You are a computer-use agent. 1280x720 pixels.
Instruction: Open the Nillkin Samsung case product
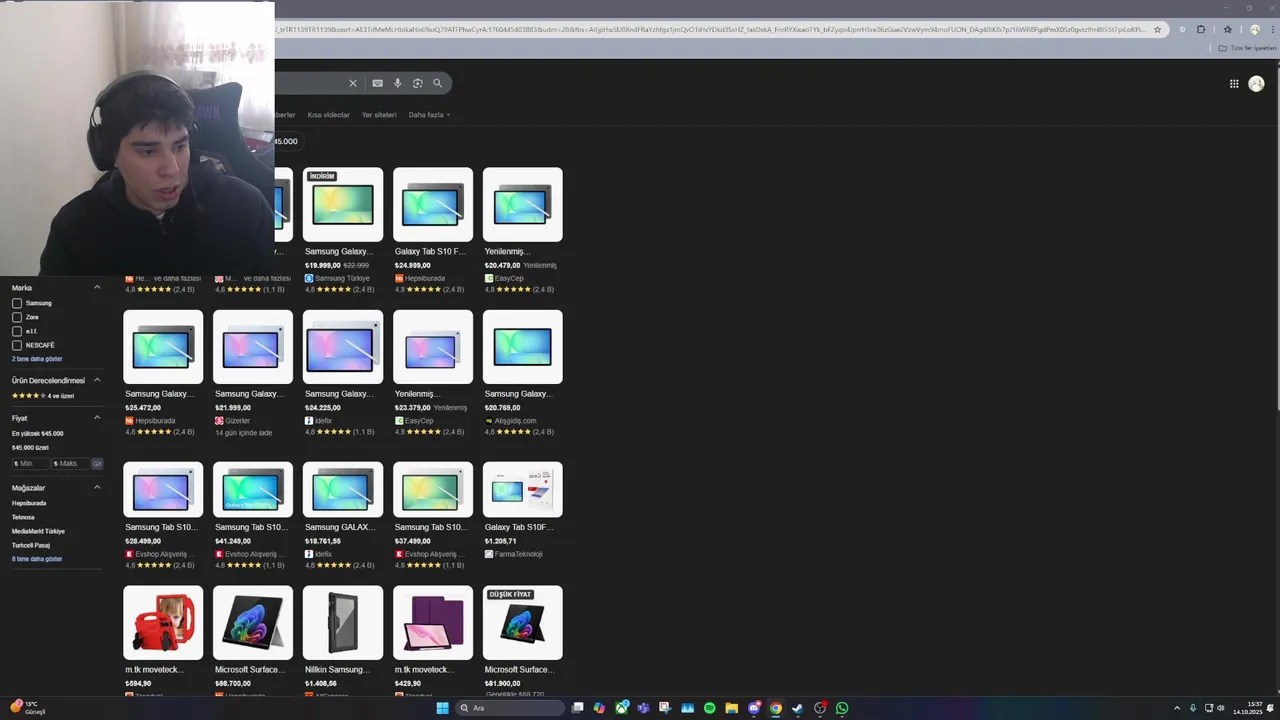pyautogui.click(x=343, y=640)
